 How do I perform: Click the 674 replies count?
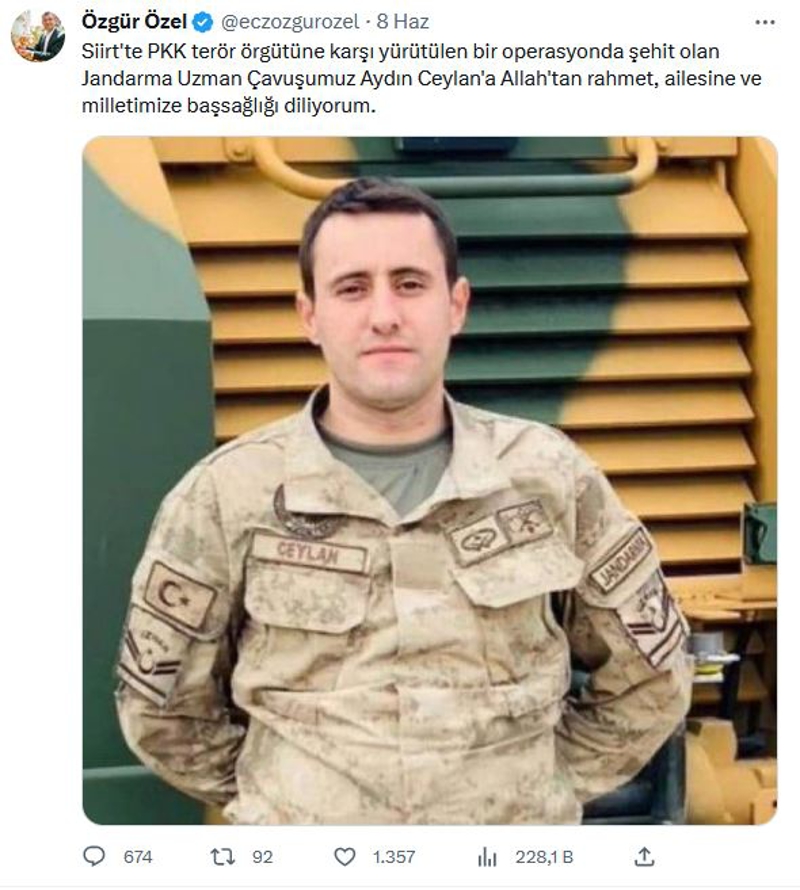click(x=138, y=857)
